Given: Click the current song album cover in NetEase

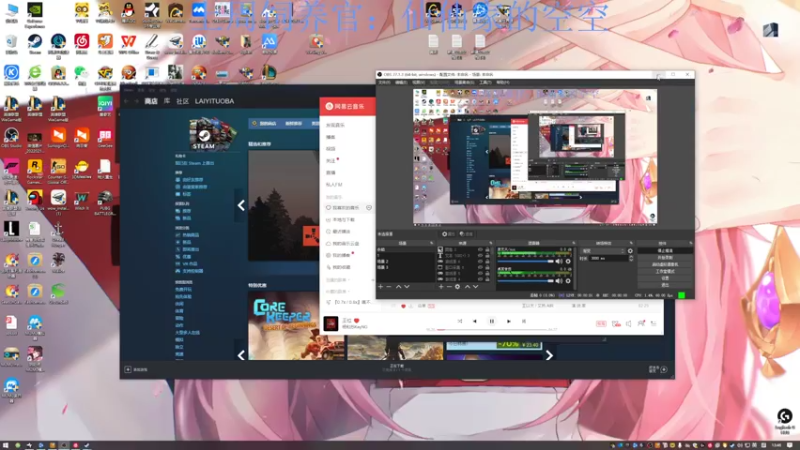Looking at the screenshot, I should click(331, 323).
